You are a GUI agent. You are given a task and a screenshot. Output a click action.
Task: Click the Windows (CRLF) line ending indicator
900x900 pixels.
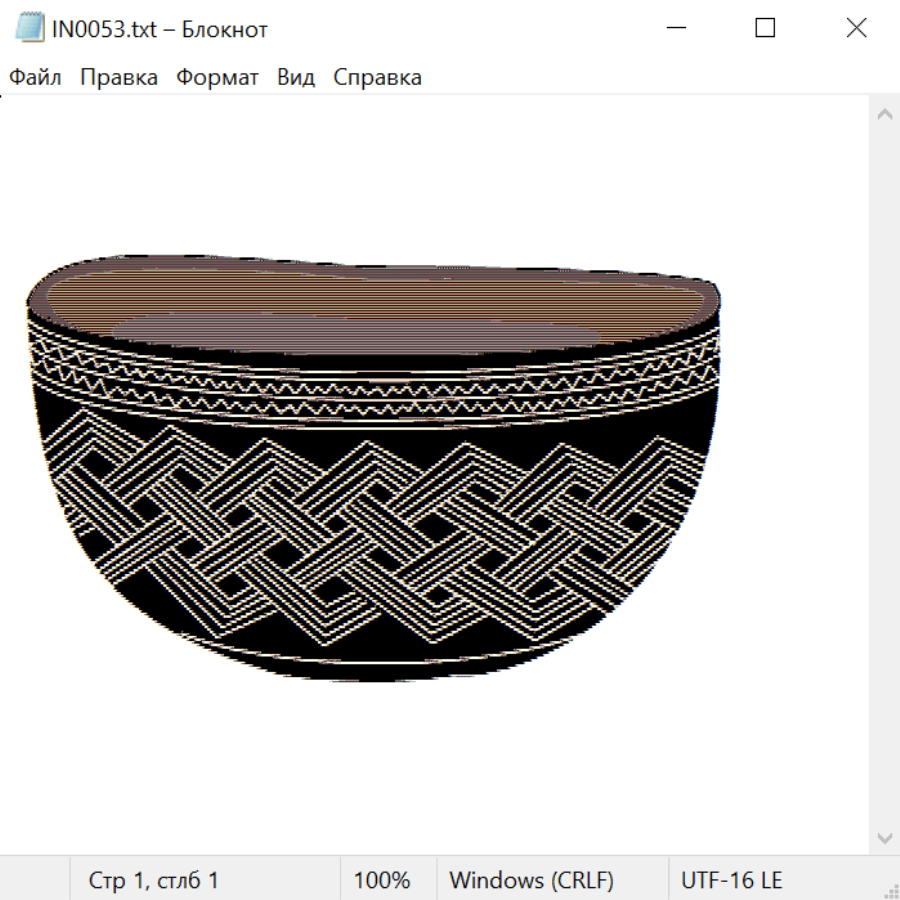tap(531, 880)
